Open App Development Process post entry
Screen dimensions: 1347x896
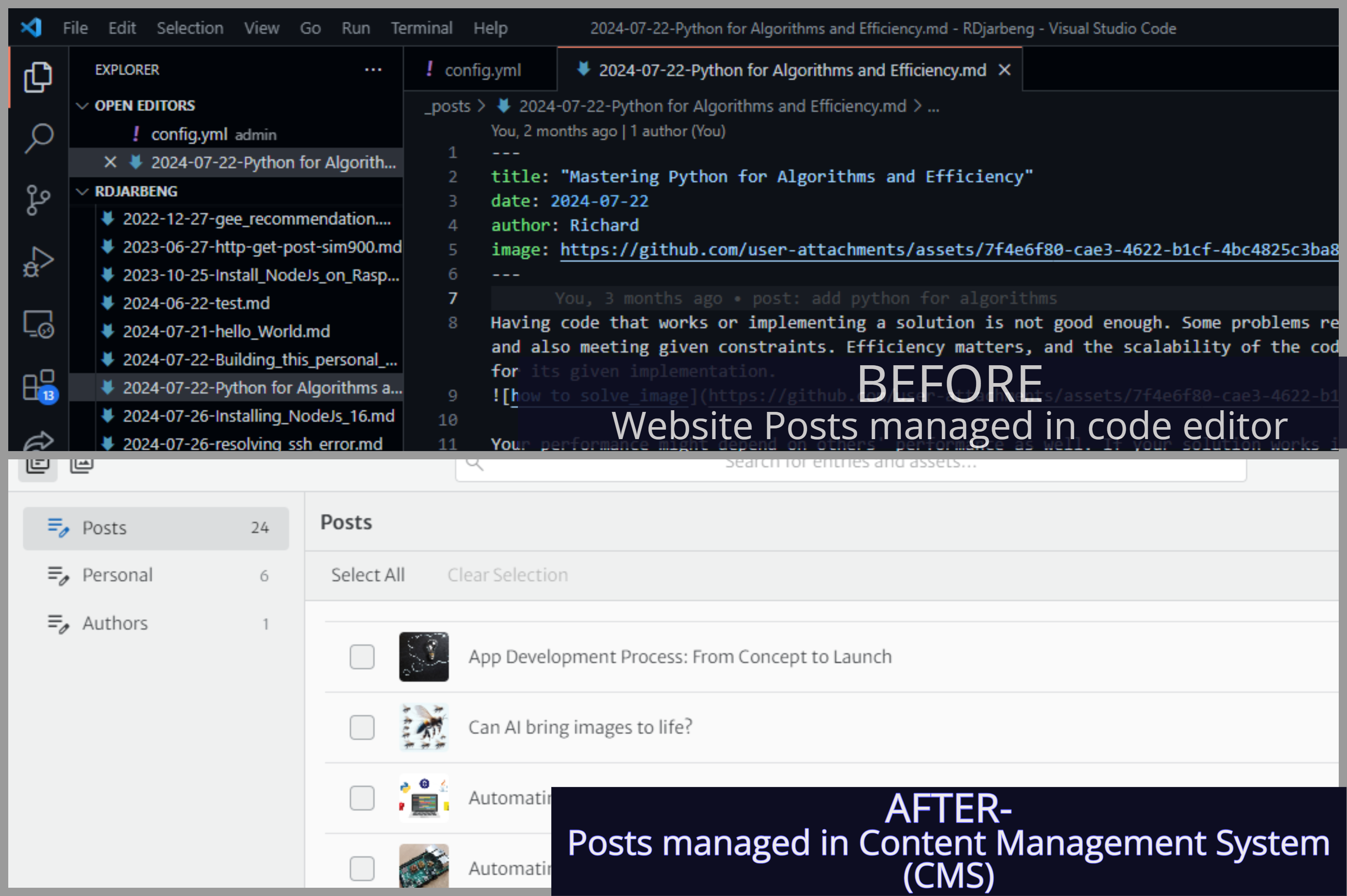[680, 657]
